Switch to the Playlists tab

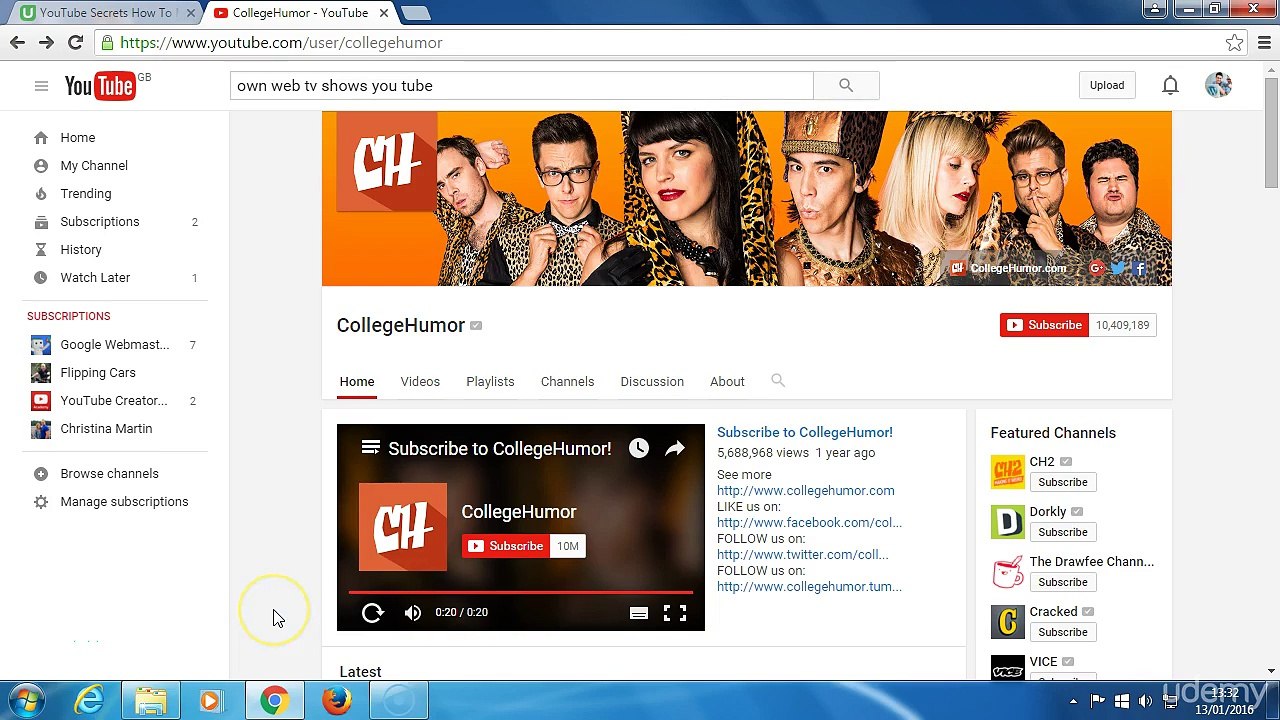point(490,381)
